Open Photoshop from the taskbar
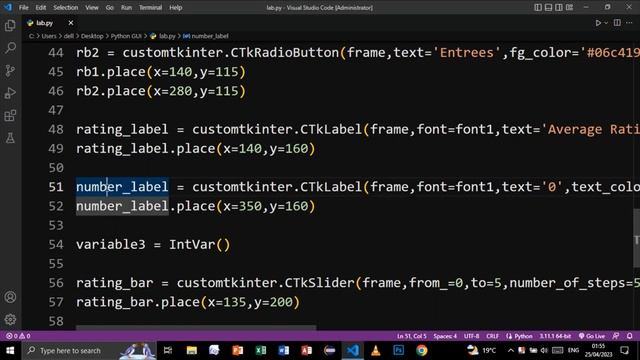Screen dimensions: 640x360 coord(398,351)
